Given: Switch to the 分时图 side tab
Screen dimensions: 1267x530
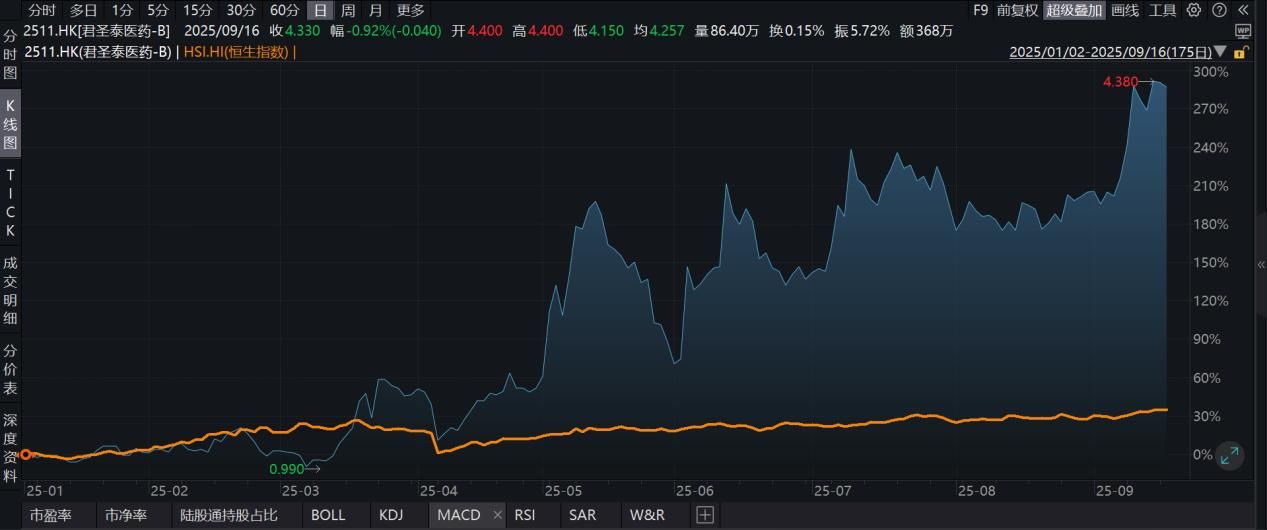Looking at the screenshot, I should point(11,54).
